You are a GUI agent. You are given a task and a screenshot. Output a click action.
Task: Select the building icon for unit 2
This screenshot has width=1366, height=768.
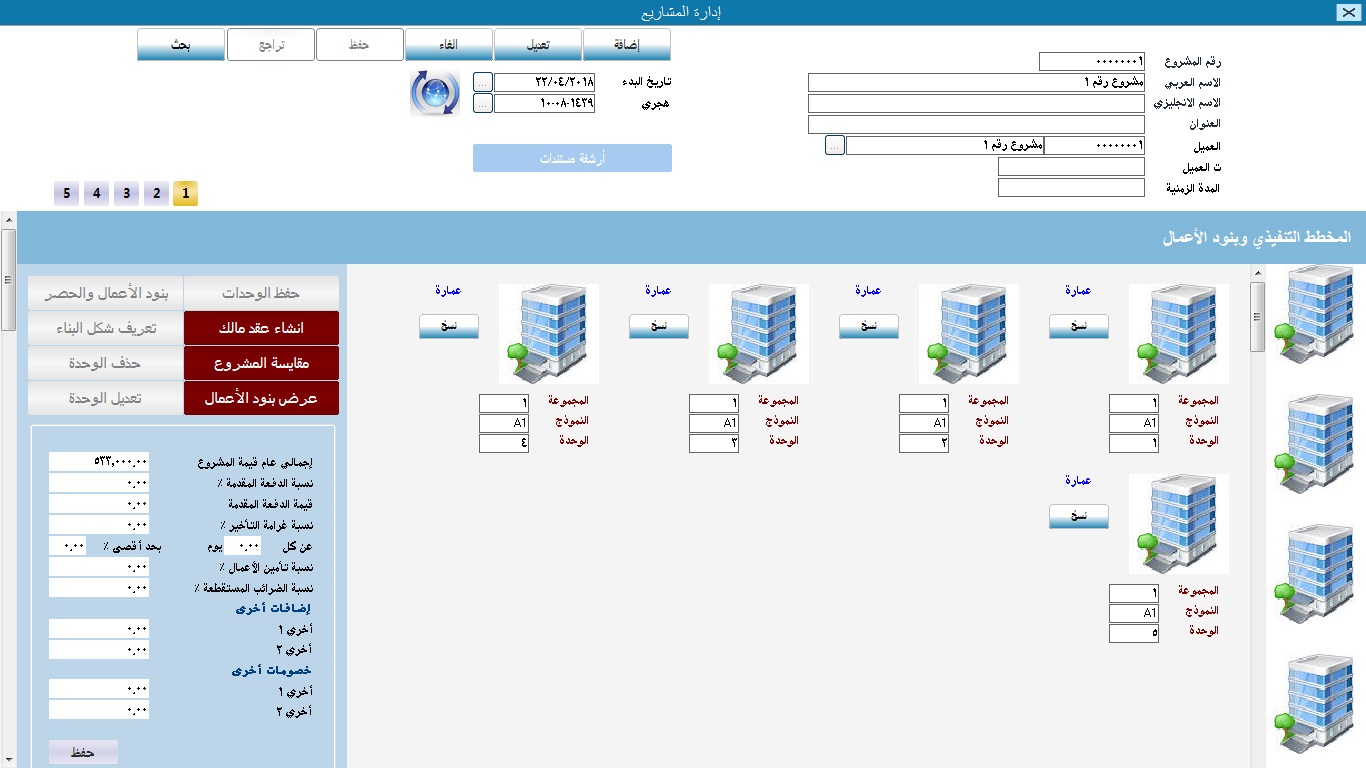pos(969,334)
